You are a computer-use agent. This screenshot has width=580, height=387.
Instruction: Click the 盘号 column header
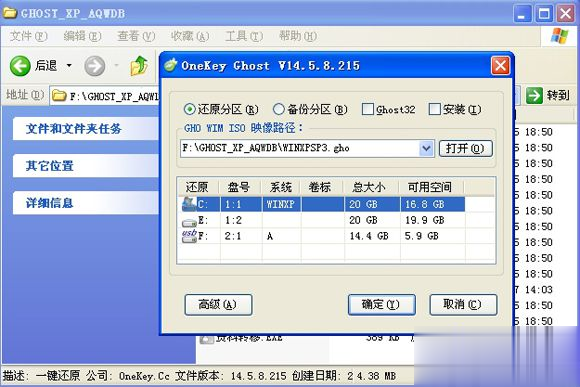coord(239,187)
